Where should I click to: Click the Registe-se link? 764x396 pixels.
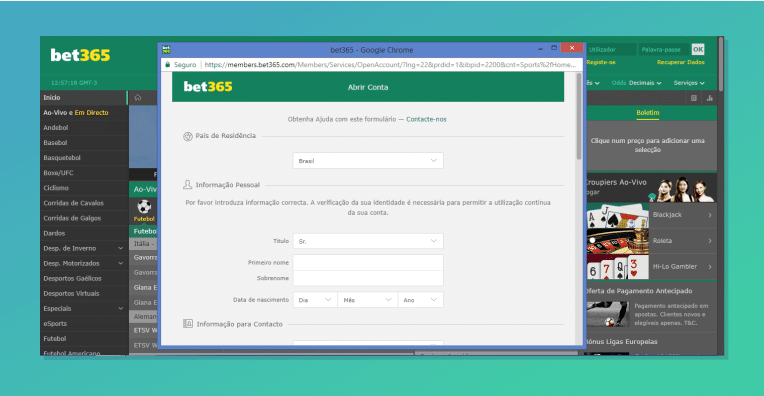coord(601,62)
